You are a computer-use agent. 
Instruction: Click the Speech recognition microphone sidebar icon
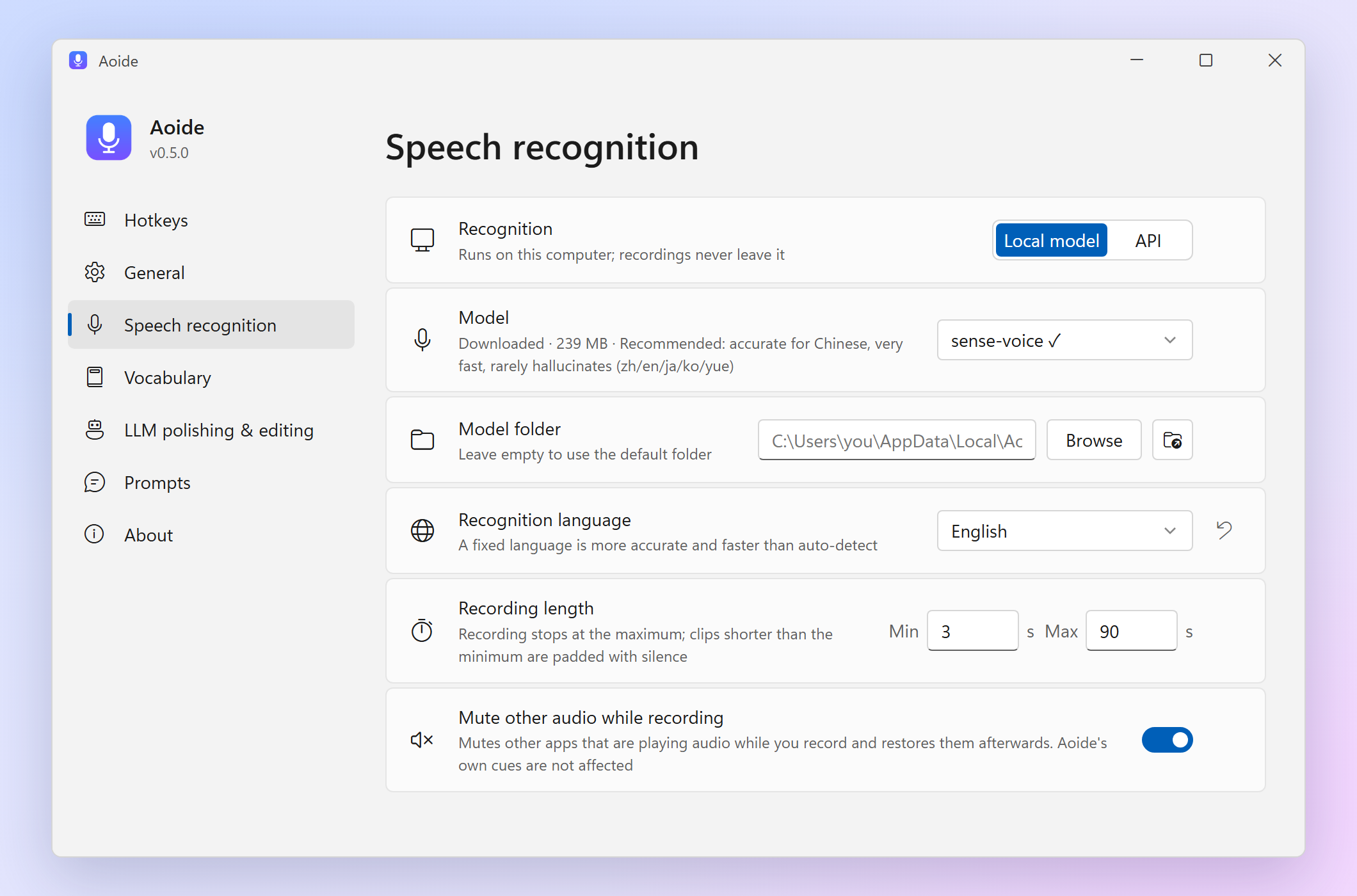coord(95,324)
